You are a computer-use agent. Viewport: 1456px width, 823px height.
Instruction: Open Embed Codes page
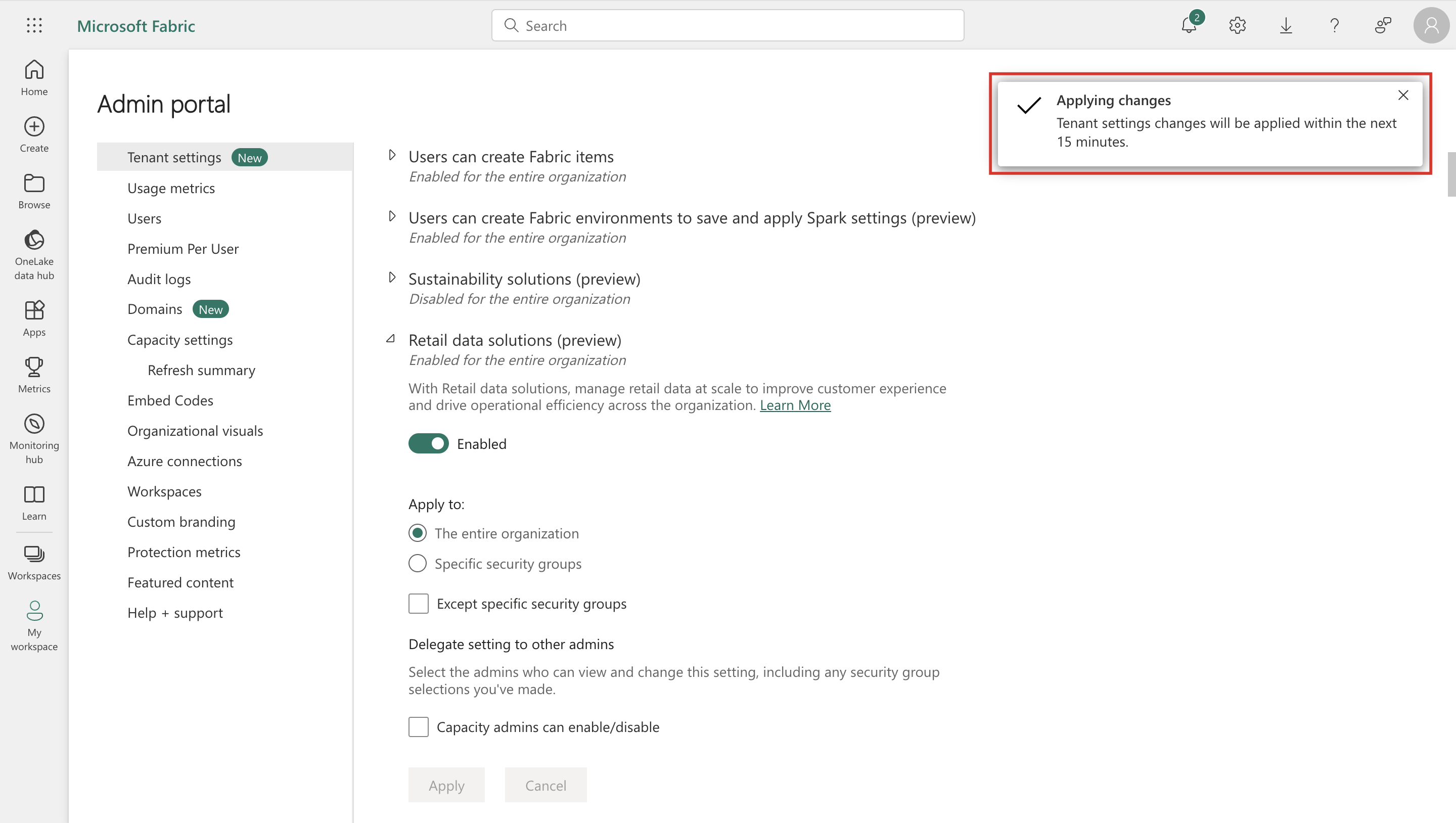click(170, 401)
